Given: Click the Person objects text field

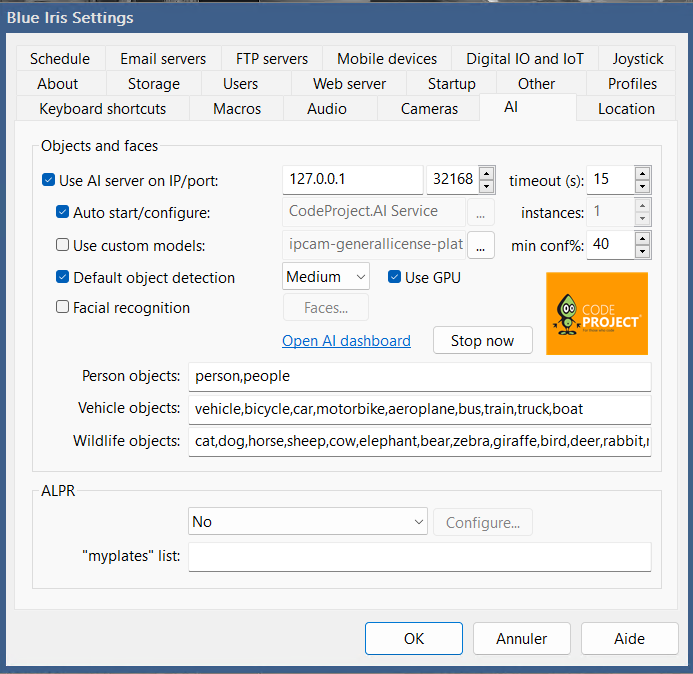Looking at the screenshot, I should [x=418, y=377].
